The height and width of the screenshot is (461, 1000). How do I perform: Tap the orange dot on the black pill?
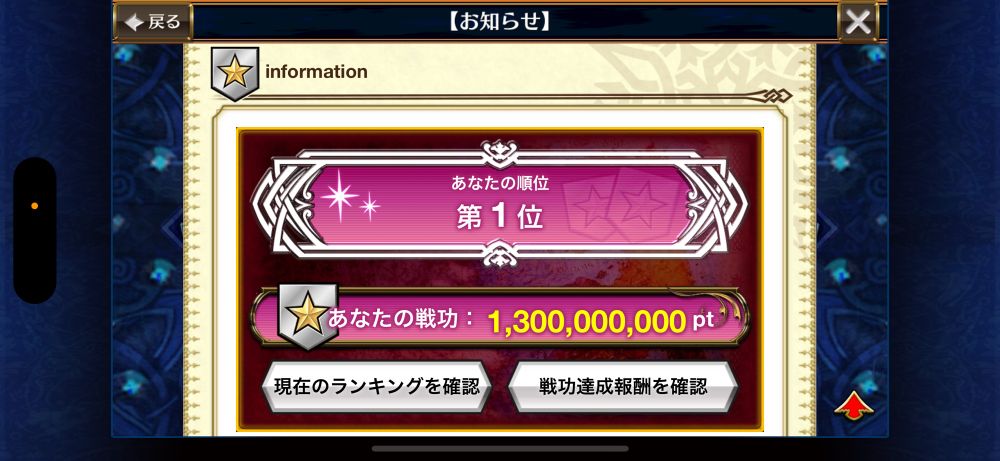coord(34,206)
